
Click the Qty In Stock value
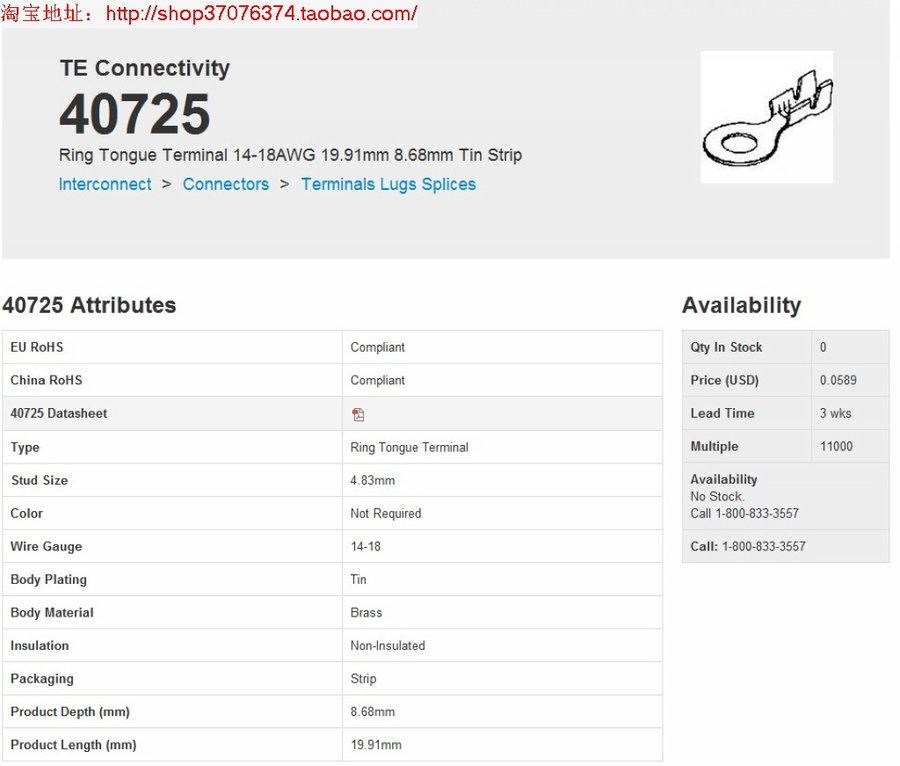823,347
